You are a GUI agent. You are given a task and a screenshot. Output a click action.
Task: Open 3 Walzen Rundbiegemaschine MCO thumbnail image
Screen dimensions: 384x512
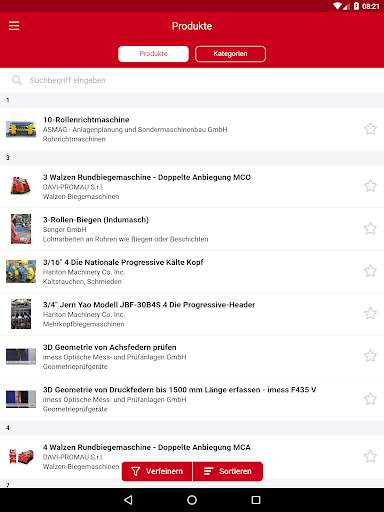[21, 186]
